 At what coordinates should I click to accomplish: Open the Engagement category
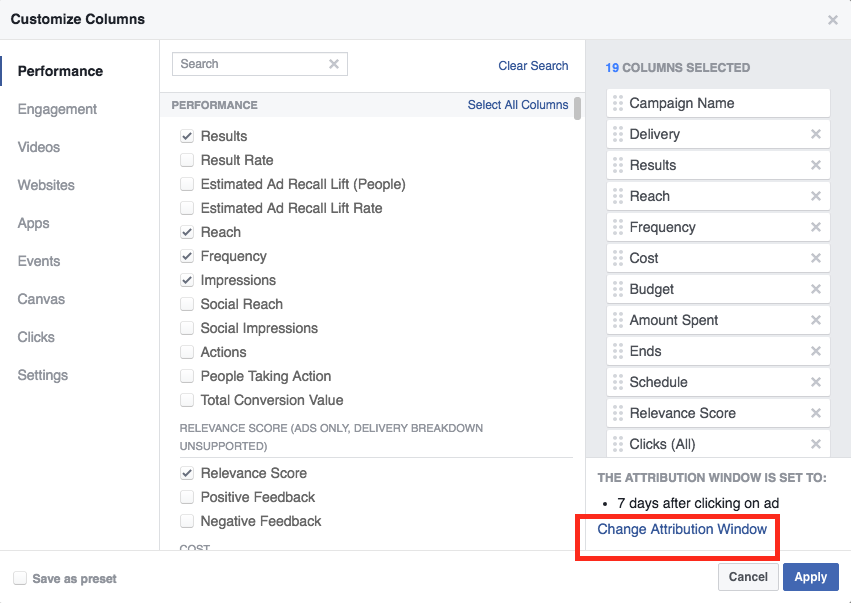(57, 109)
